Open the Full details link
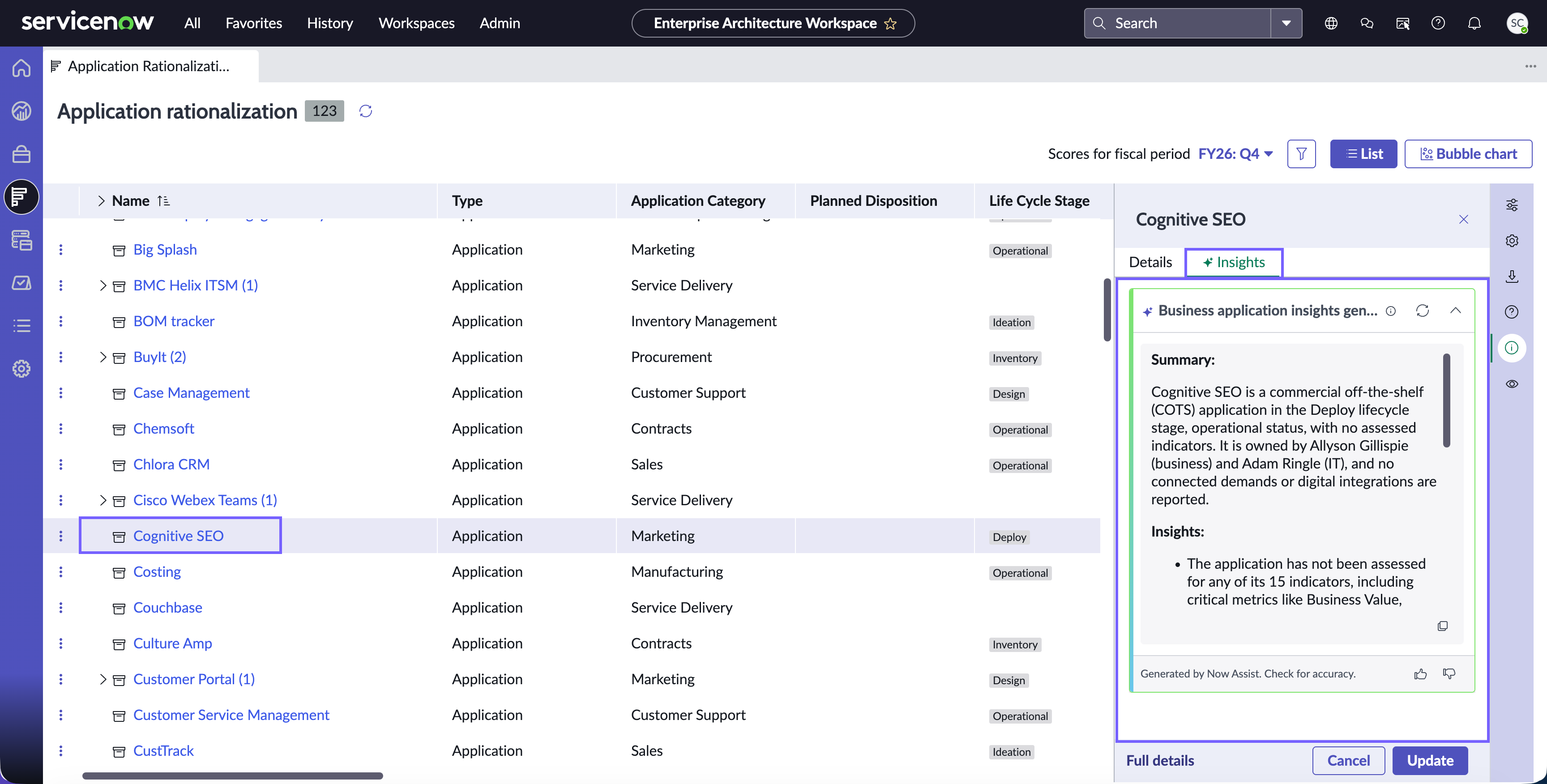The width and height of the screenshot is (1547, 784). (x=1160, y=761)
